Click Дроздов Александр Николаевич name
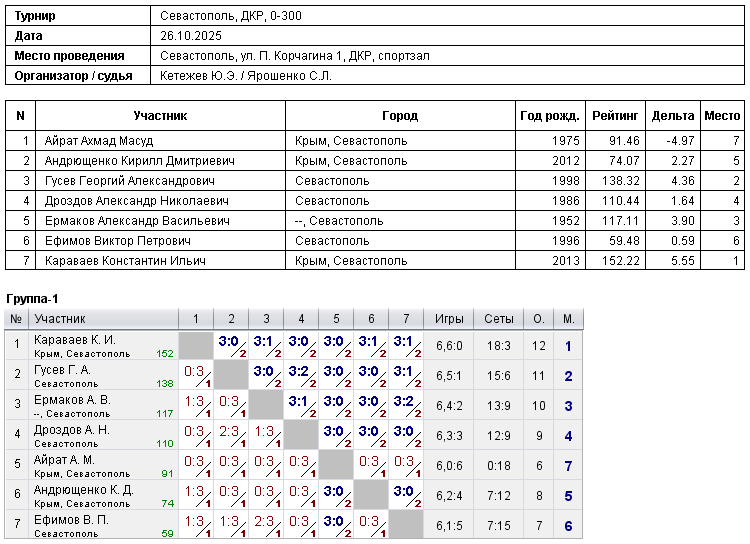 131,201
